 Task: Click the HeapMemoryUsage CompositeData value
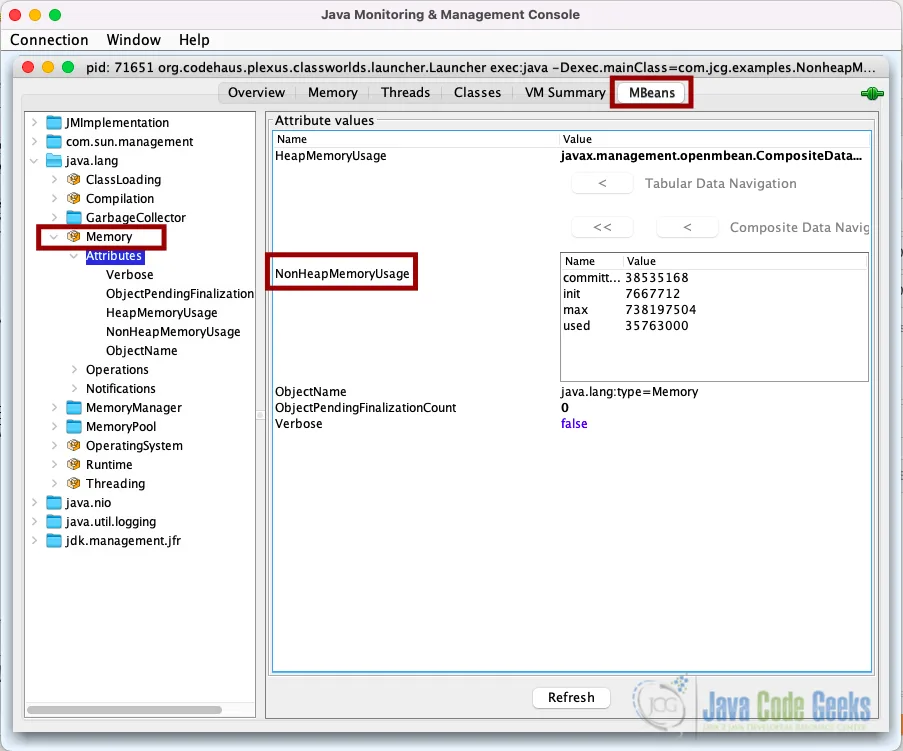pos(711,156)
